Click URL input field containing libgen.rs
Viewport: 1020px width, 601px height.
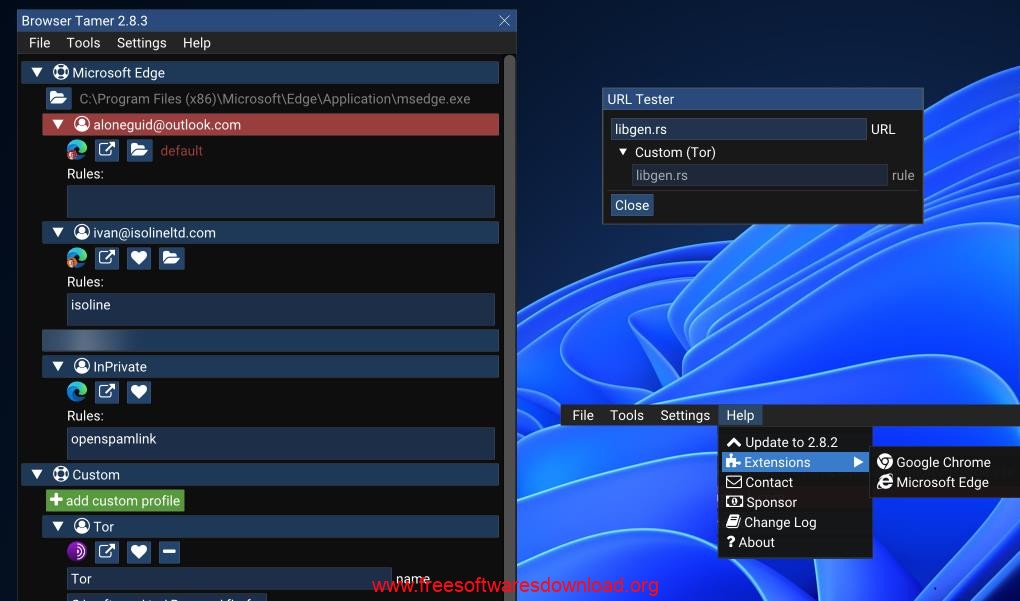[738, 129]
